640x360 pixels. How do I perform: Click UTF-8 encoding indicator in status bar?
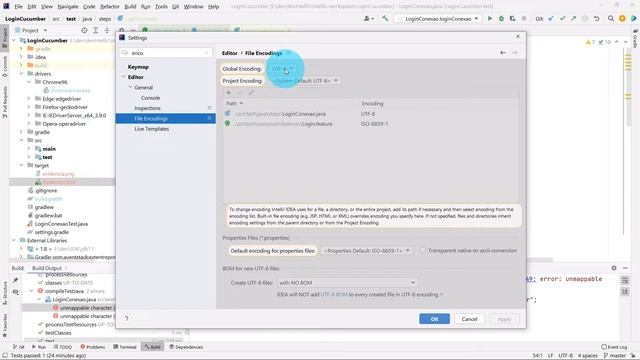(565, 356)
